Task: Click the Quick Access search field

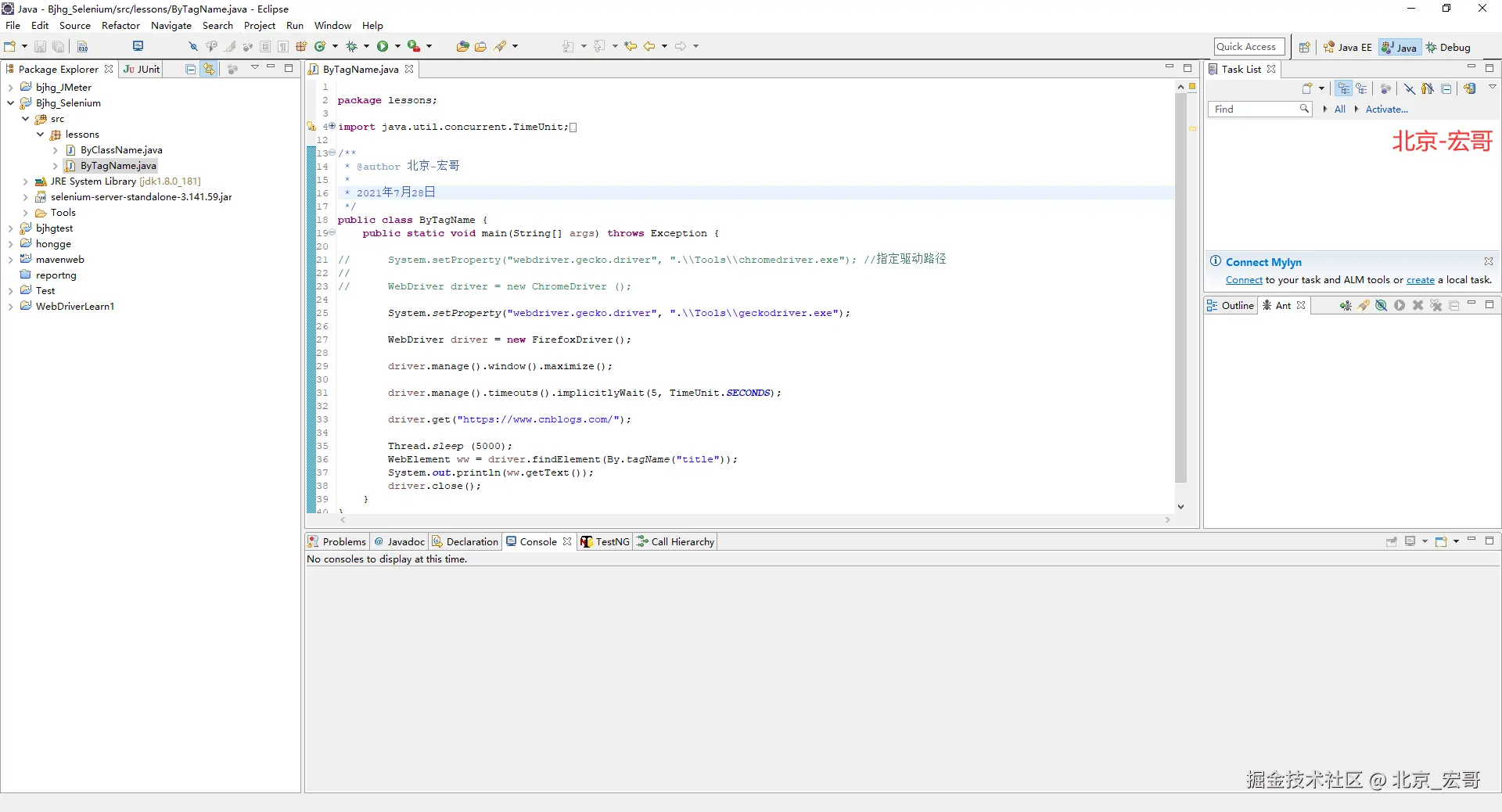Action: [x=1249, y=47]
